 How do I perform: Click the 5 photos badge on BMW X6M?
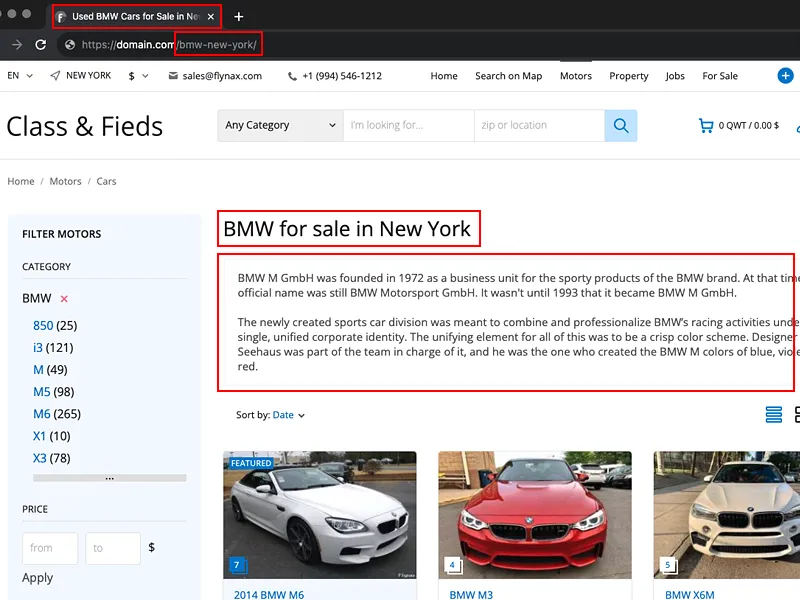pos(668,565)
